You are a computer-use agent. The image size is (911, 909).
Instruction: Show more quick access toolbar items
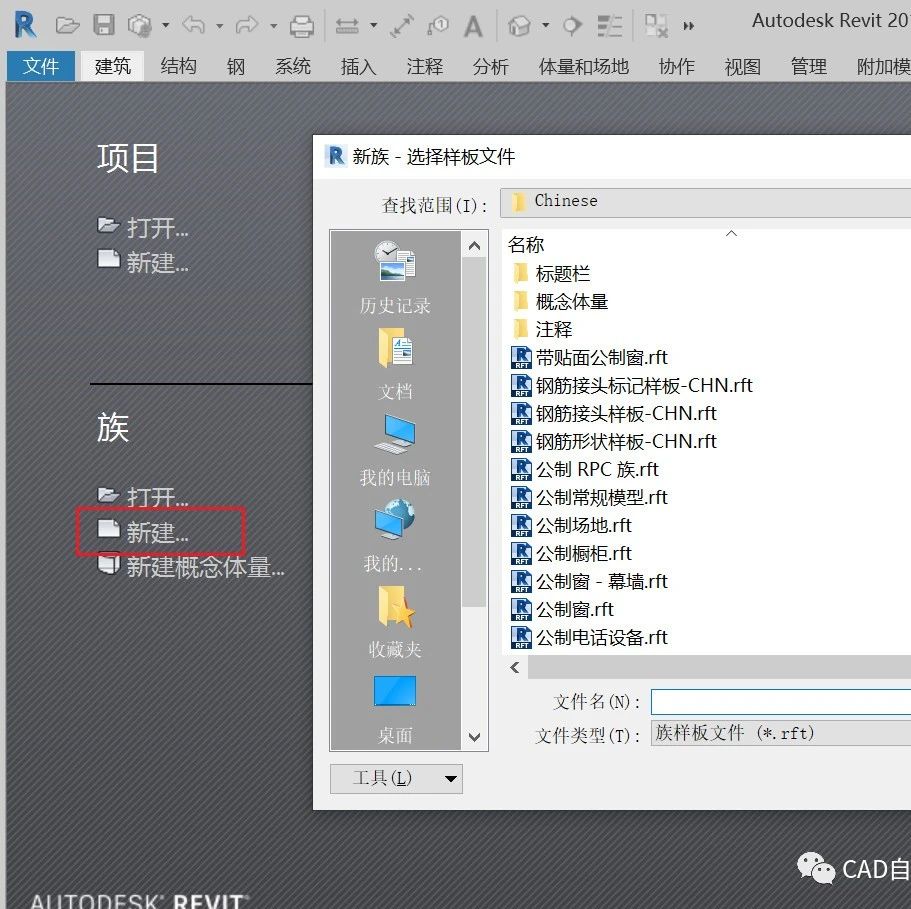688,26
